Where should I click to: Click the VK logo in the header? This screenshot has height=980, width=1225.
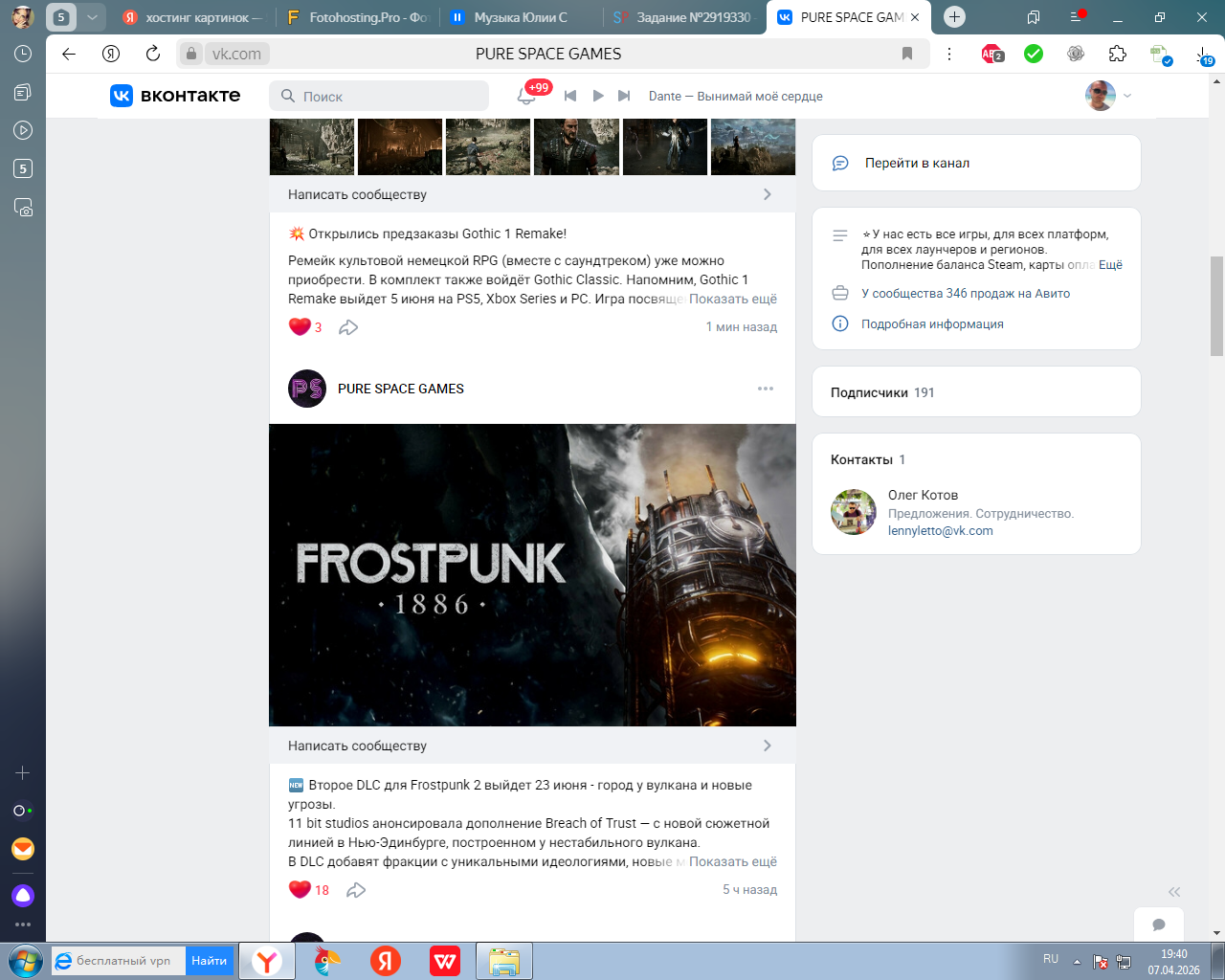175,96
